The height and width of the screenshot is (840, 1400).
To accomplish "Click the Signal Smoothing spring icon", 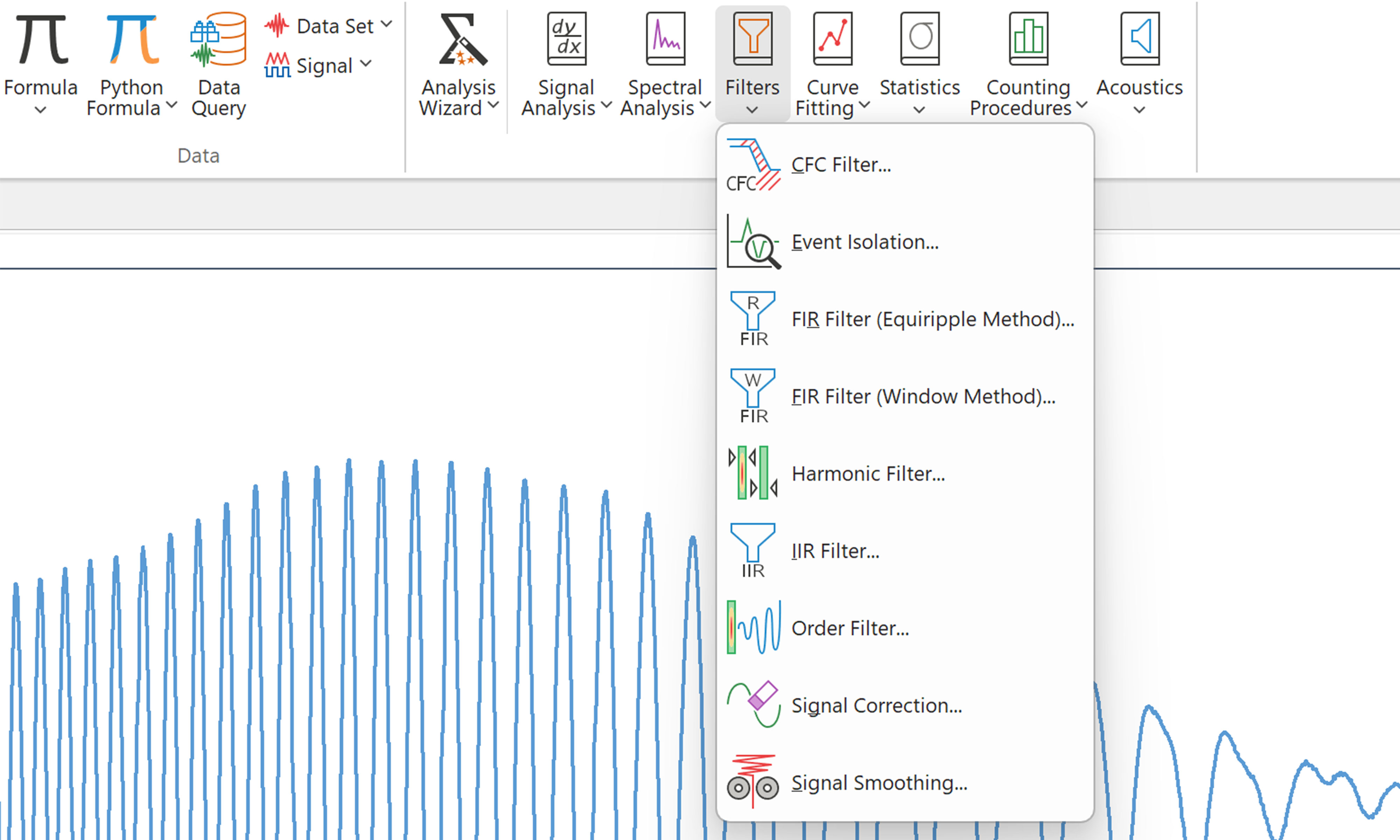I will (x=753, y=782).
